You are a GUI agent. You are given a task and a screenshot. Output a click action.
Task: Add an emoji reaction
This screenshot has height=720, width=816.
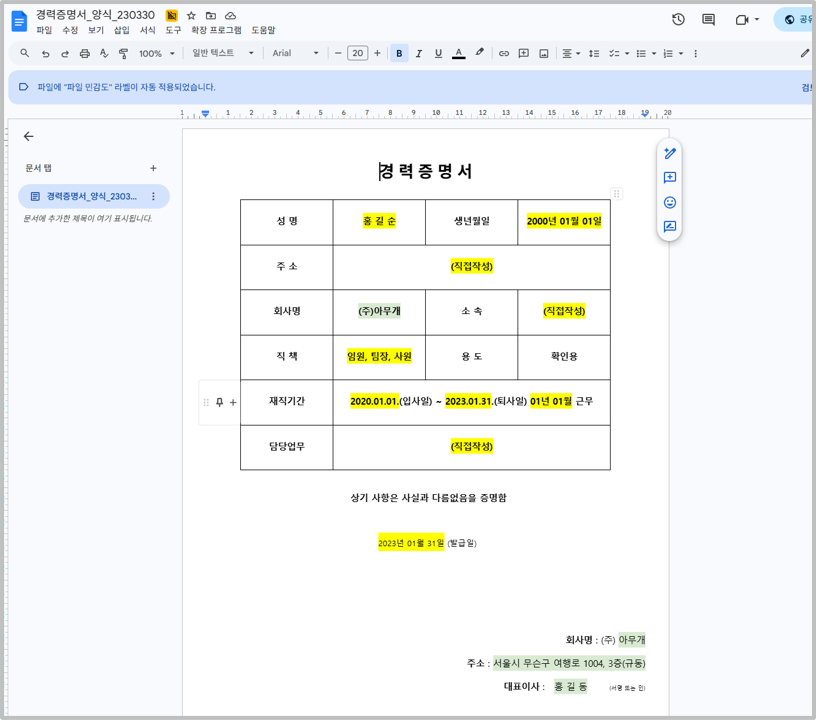click(670, 202)
